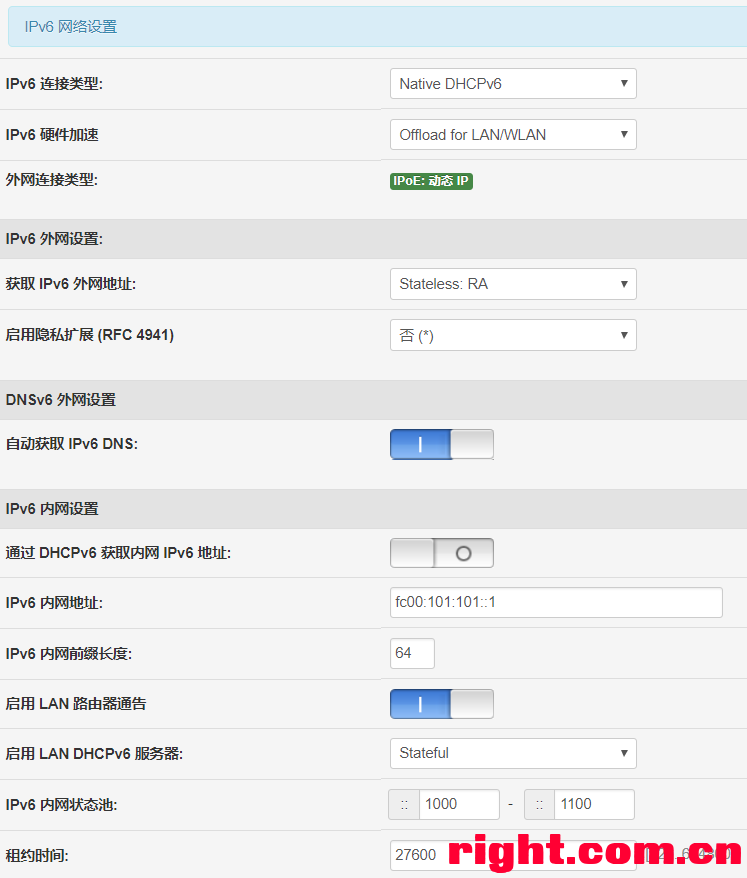Open IPv6 硬件加速 dropdown Offload for LAN/WLAN
This screenshot has width=747, height=878.
513,134
